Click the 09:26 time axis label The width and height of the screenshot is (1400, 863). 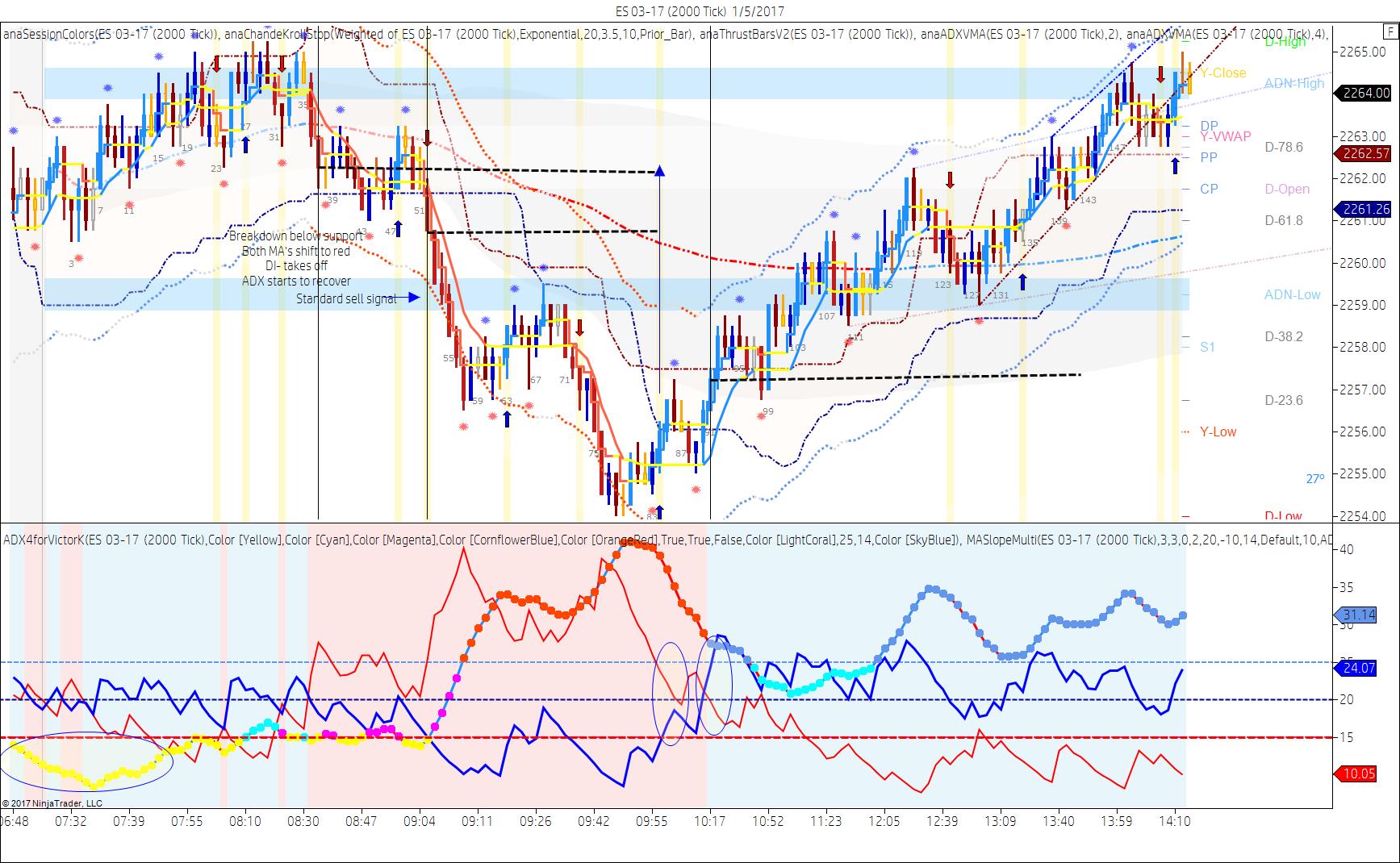[x=536, y=821]
